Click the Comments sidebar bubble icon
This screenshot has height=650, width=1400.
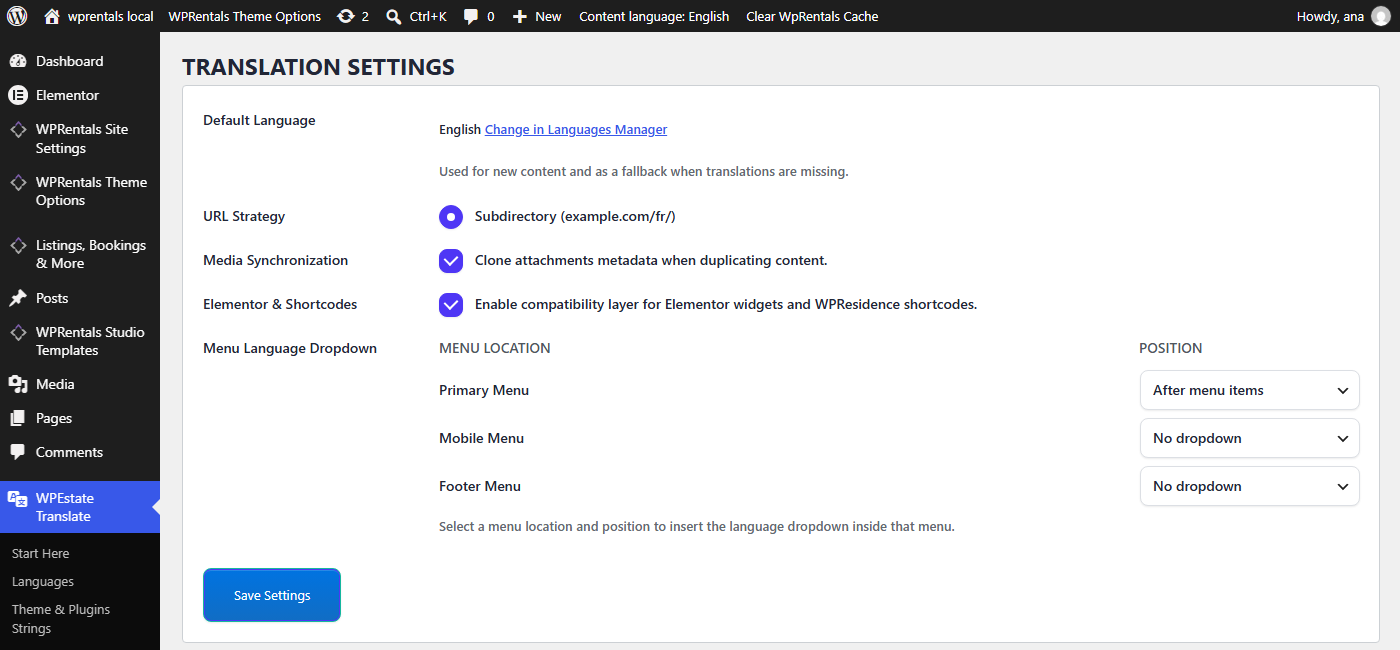pyautogui.click(x=17, y=452)
